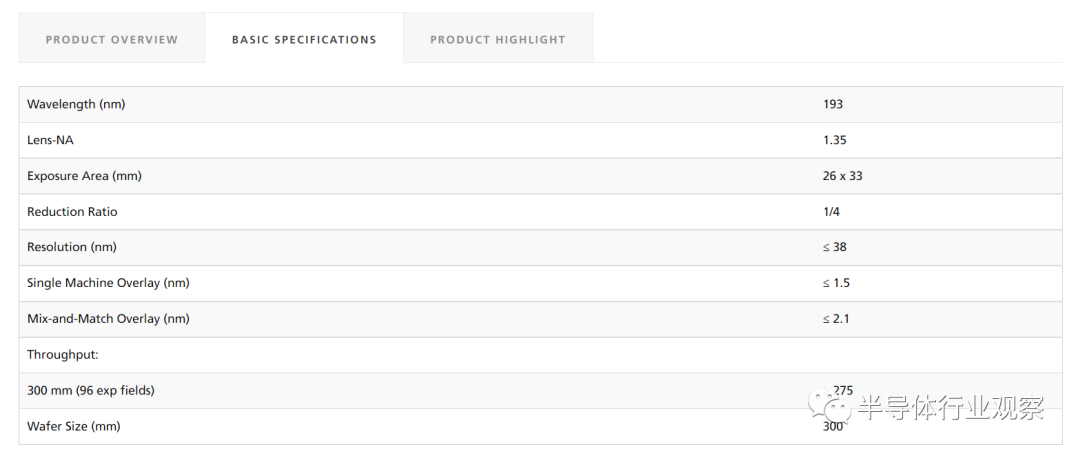Select the Reduction Ratio row label
Screen dimensions: 1080x456
[x=72, y=212]
